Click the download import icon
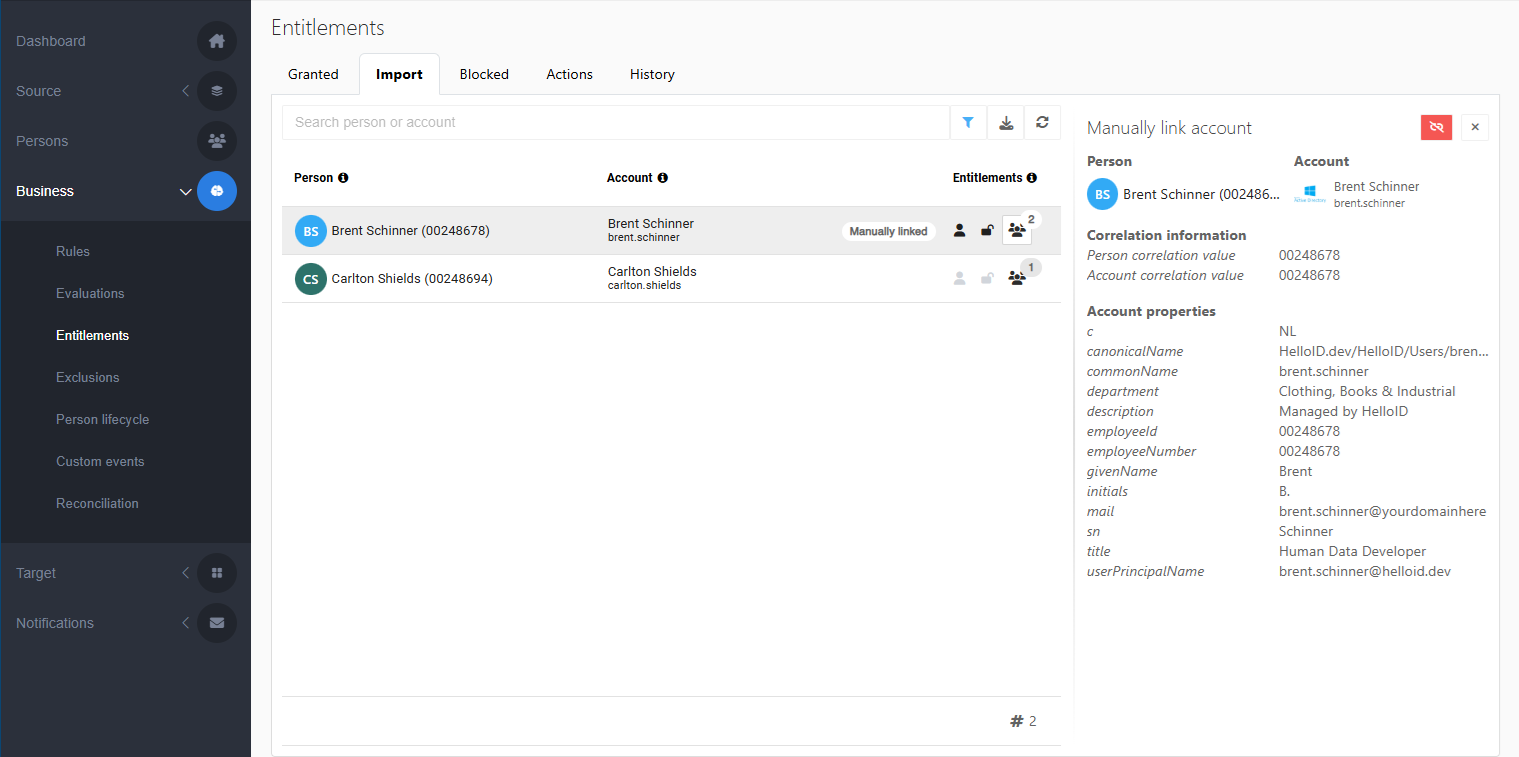Image resolution: width=1519 pixels, height=757 pixels. point(1006,122)
